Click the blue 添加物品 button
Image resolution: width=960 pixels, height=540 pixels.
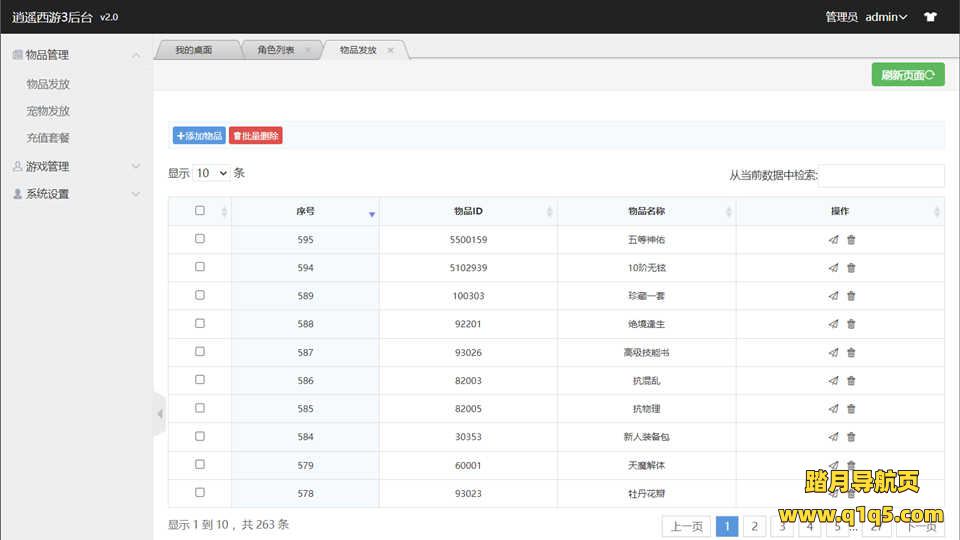199,136
